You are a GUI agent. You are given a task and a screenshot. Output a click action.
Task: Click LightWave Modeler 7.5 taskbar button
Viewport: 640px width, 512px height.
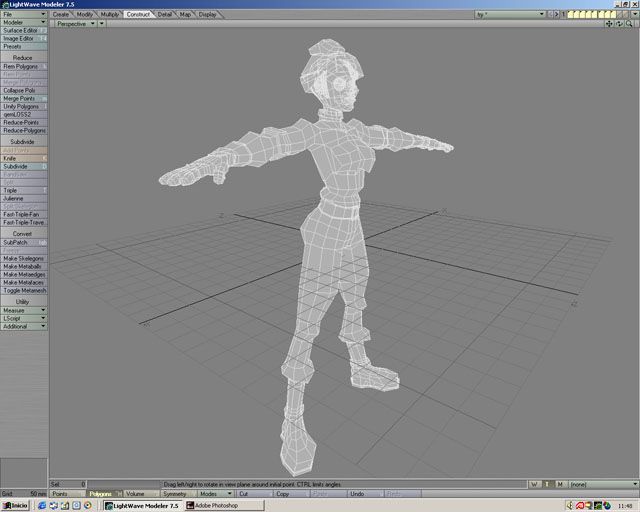pos(142,505)
